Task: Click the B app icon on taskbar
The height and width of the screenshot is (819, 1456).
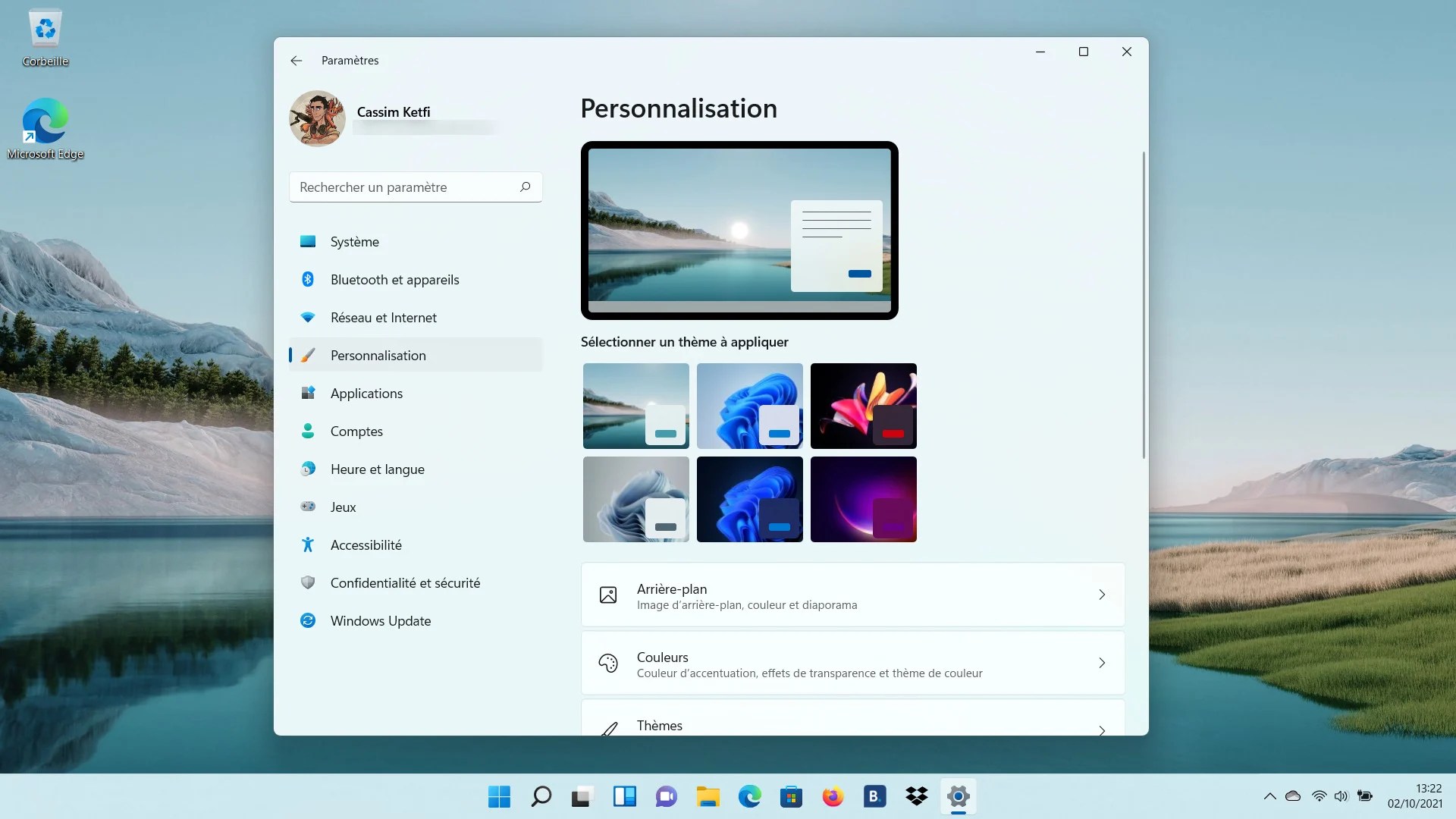Action: tap(874, 797)
